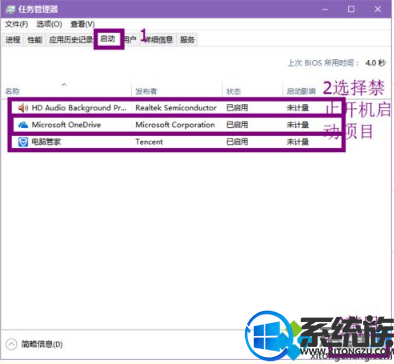Click 已启用 status in 电脑管家 row

pyautogui.click(x=237, y=142)
